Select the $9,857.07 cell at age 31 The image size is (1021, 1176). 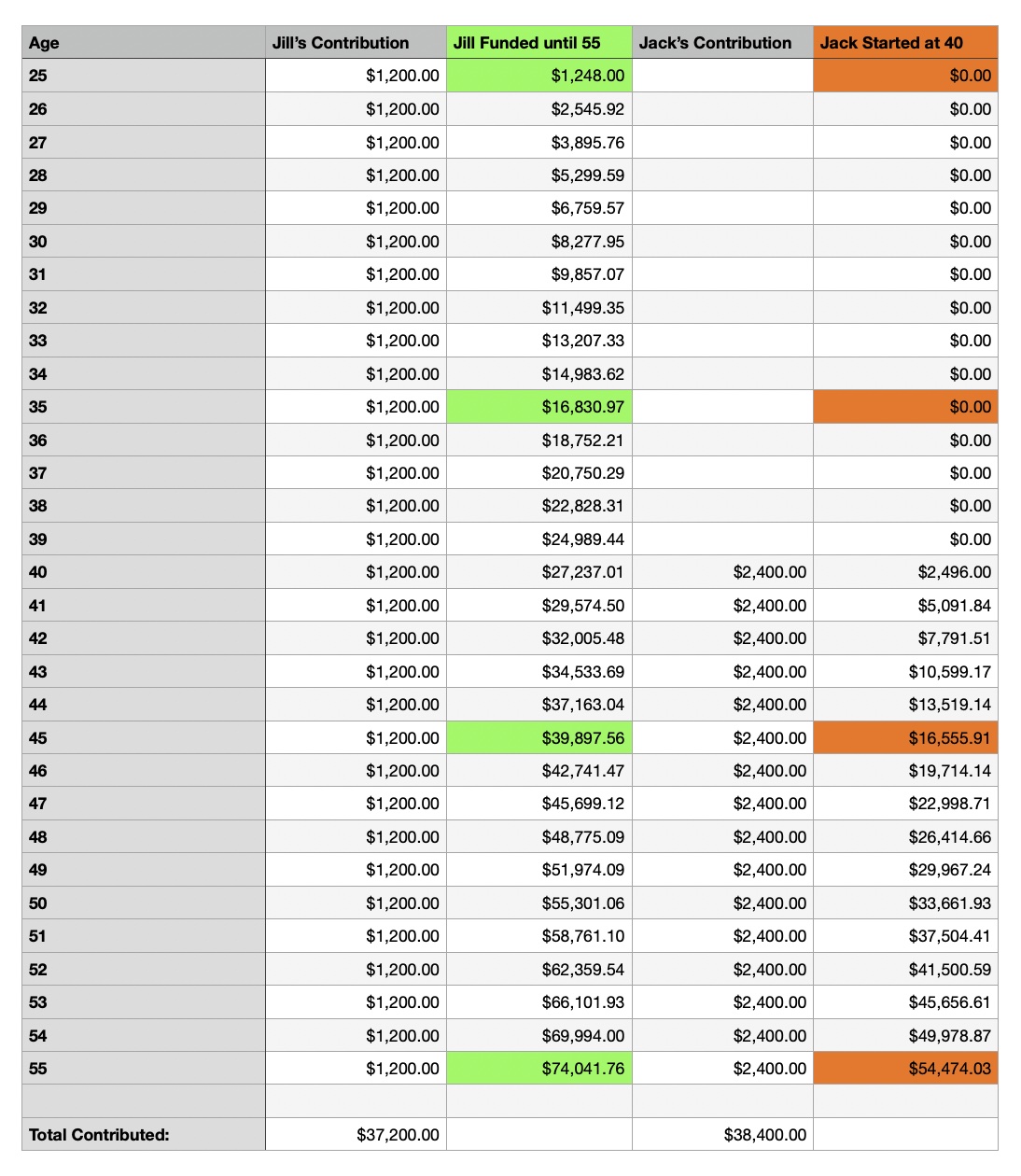pos(539,274)
